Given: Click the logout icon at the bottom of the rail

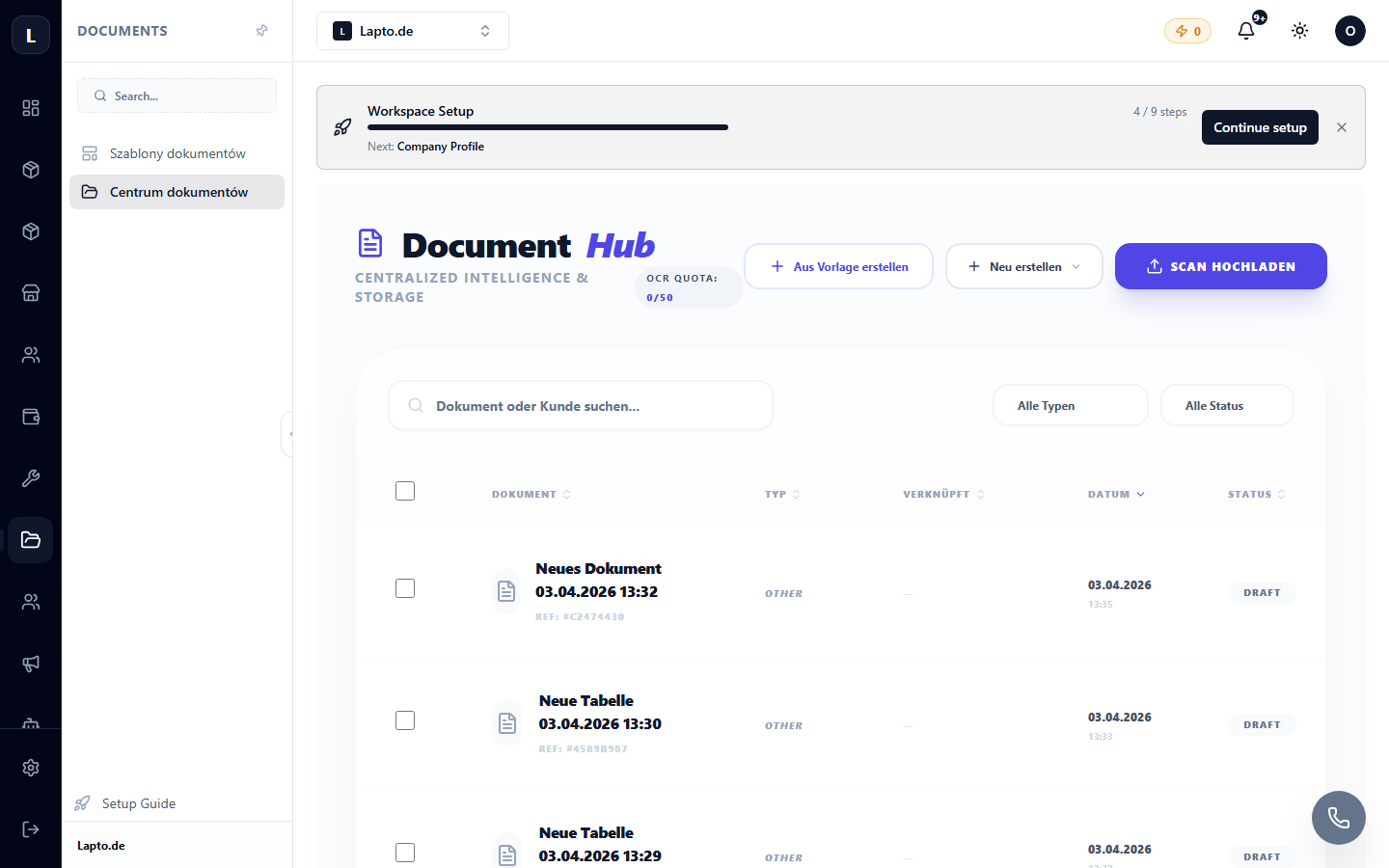Looking at the screenshot, I should point(31,829).
